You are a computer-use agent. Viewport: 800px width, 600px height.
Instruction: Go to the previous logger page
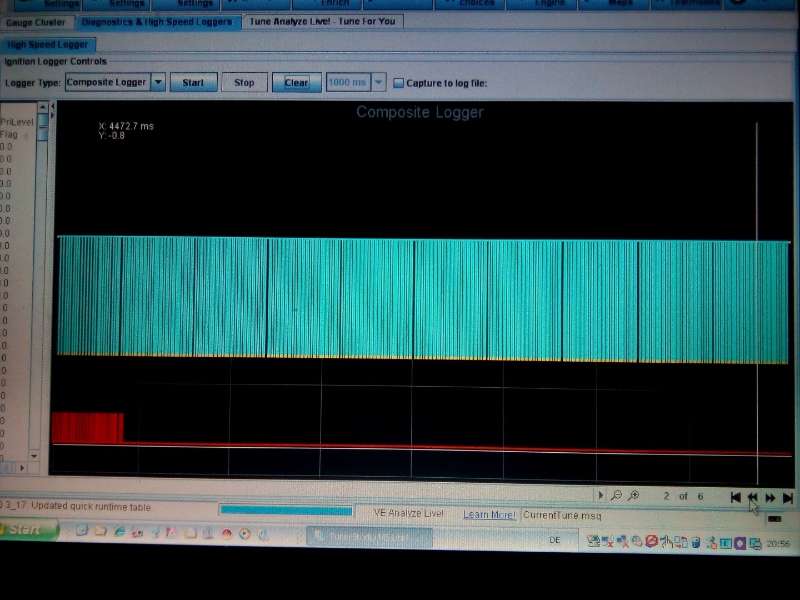[753, 497]
